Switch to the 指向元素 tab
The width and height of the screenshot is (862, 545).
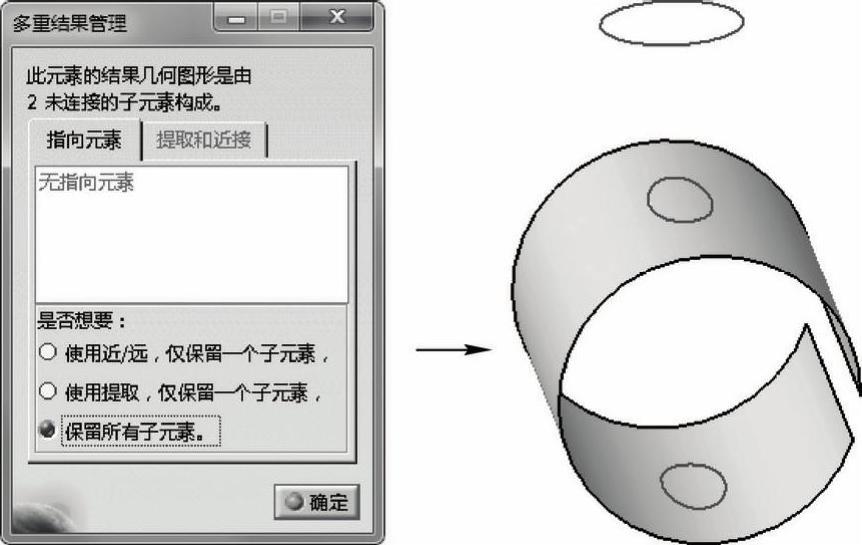point(85,140)
